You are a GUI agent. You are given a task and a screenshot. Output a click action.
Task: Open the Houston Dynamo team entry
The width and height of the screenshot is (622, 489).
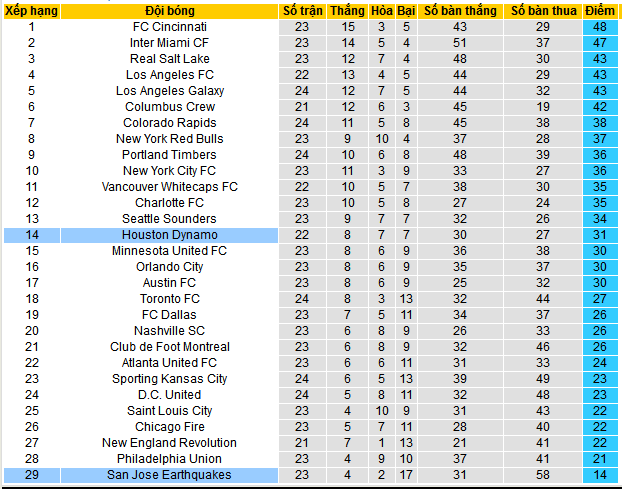click(169, 235)
